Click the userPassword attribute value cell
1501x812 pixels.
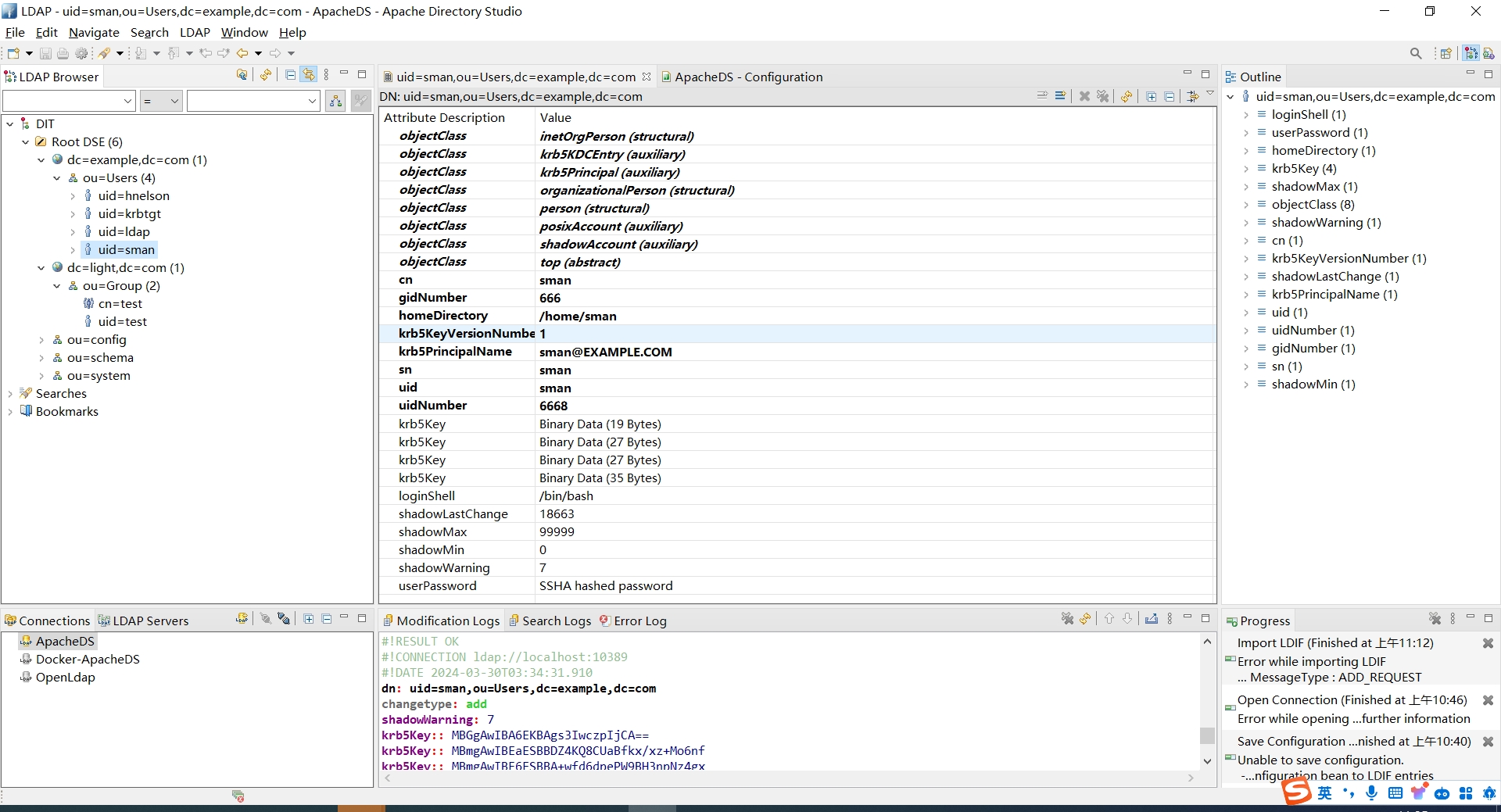pos(606,585)
